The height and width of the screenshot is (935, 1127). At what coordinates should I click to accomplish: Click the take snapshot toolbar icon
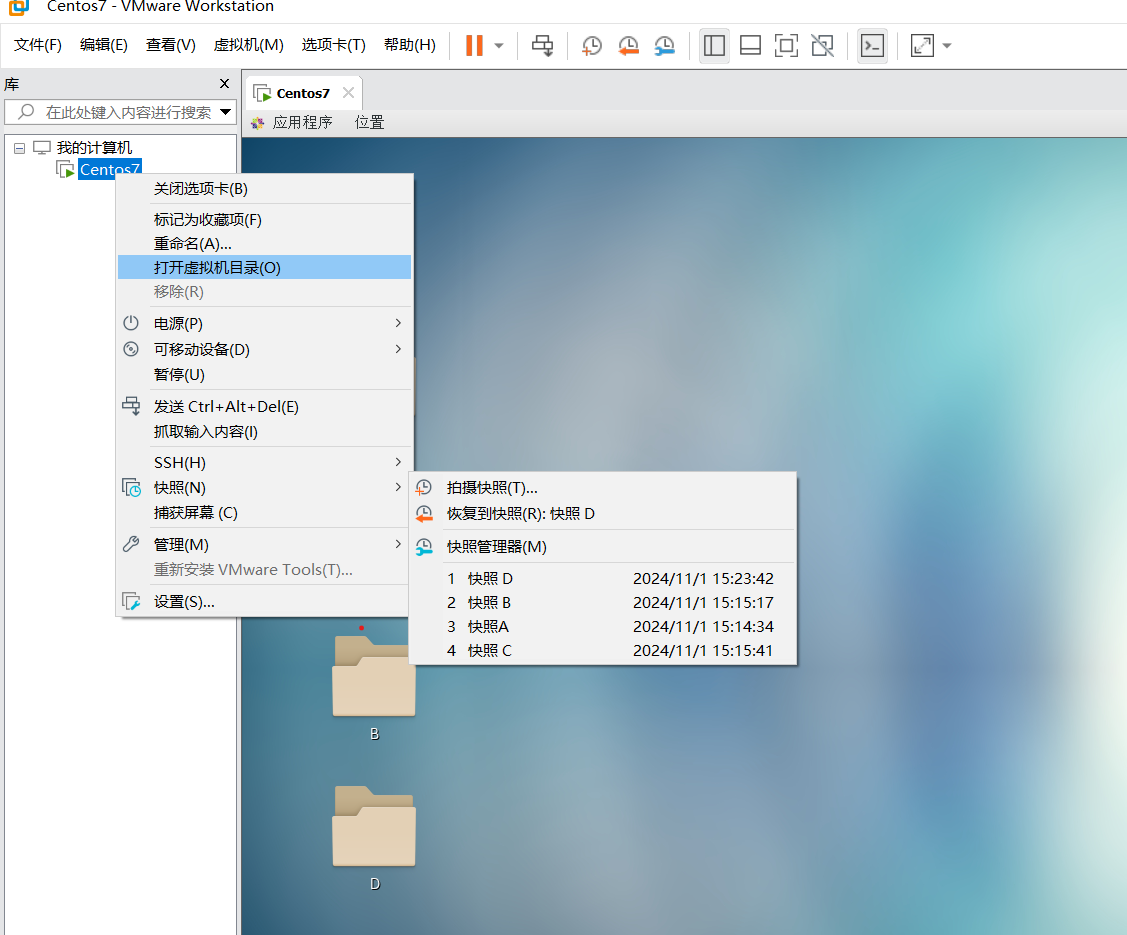click(x=592, y=46)
